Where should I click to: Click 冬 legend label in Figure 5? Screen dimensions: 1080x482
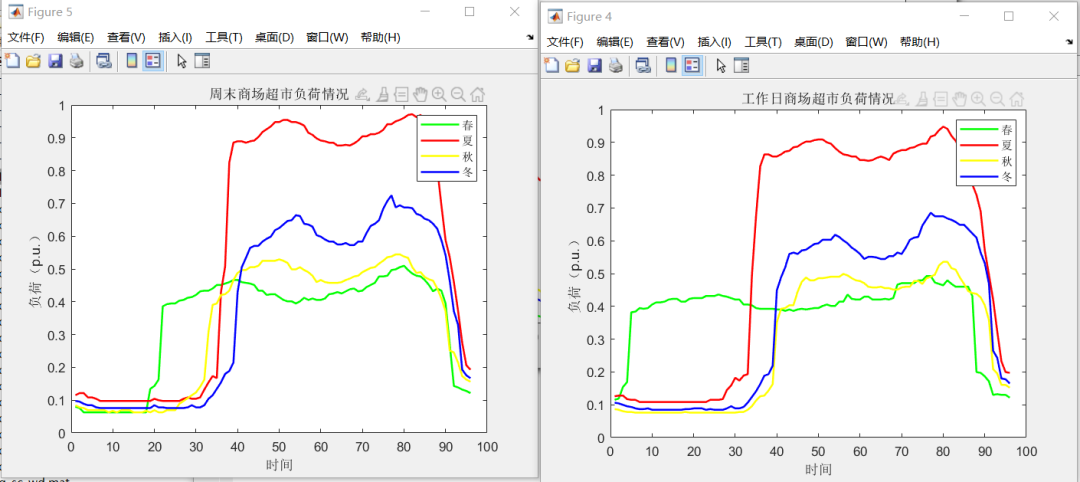[x=469, y=173]
